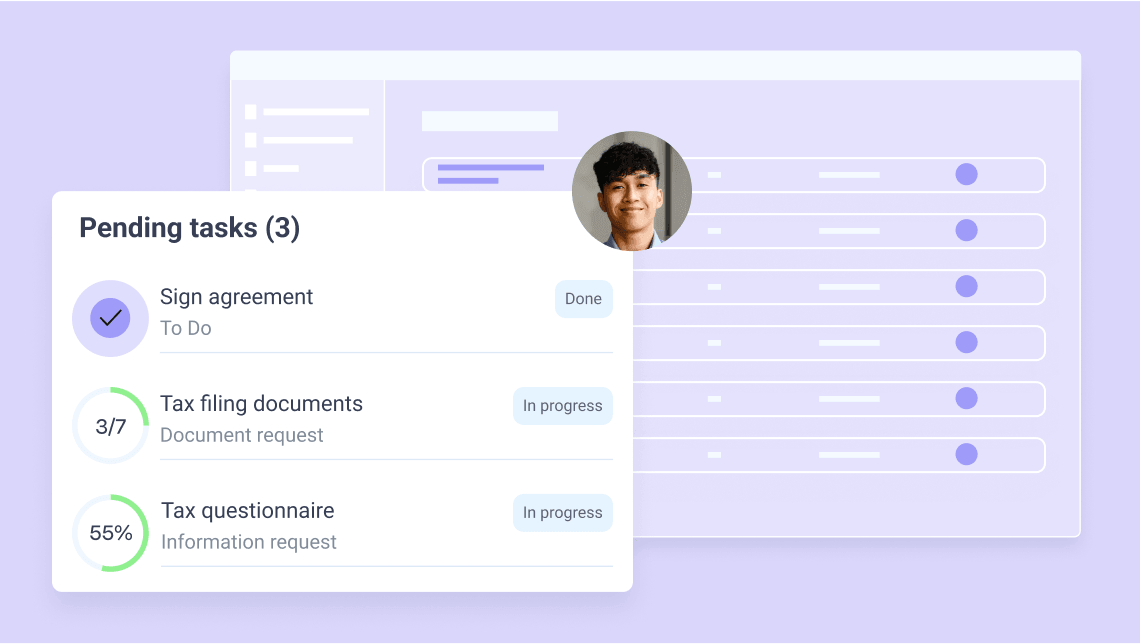Viewport: 1140px width, 644px height.
Task: Select the second sidebar menu placeholder item
Action: [x=299, y=140]
